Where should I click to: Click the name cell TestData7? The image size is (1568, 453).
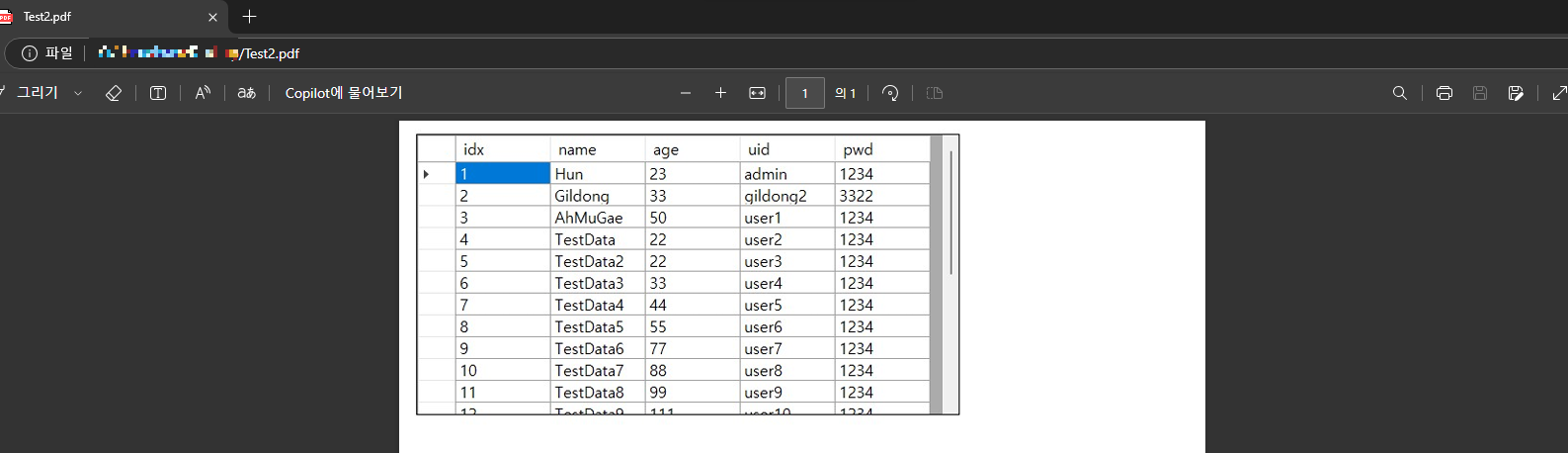[x=598, y=370]
